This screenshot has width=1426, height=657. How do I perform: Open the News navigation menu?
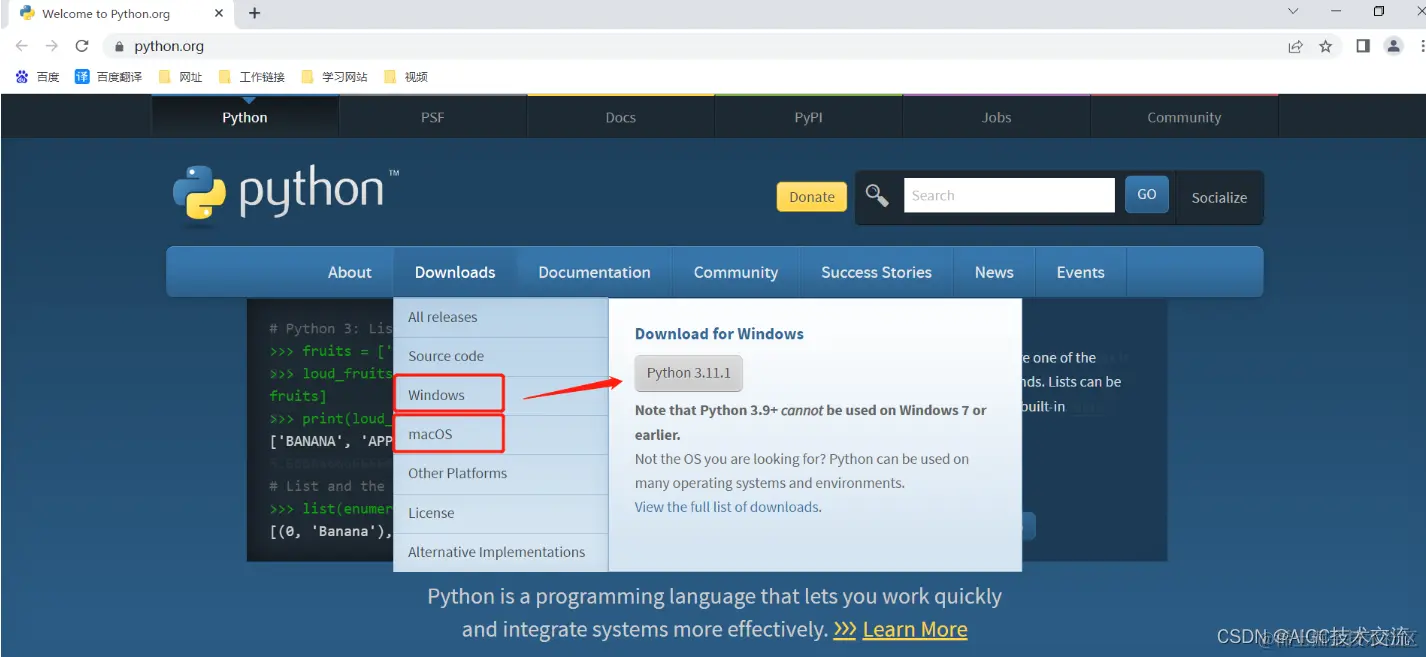[994, 272]
